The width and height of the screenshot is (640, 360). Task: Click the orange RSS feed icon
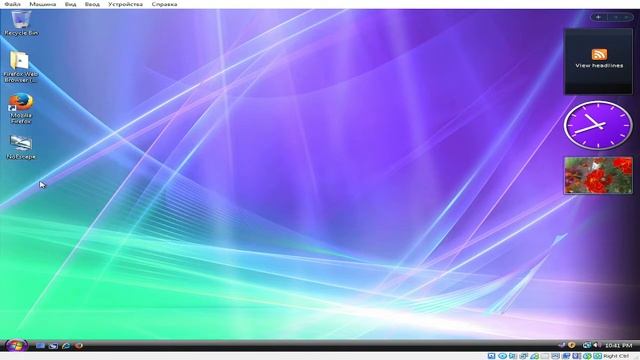[x=599, y=54]
